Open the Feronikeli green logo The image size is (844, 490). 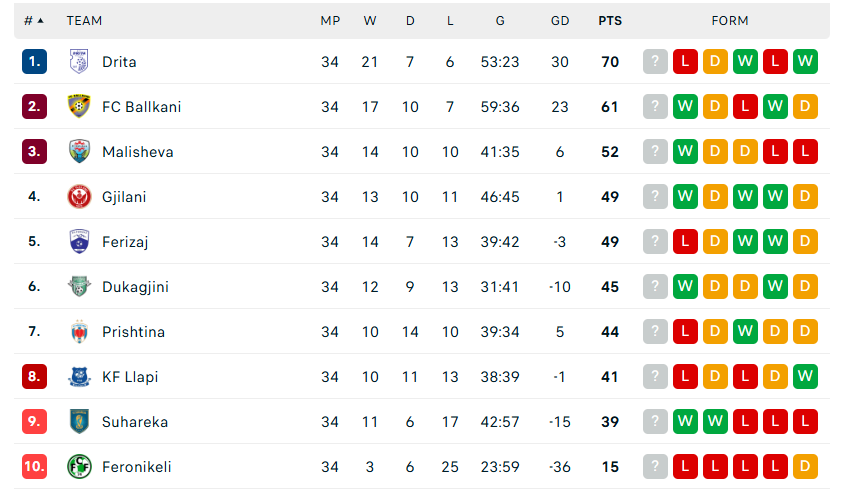(79, 467)
